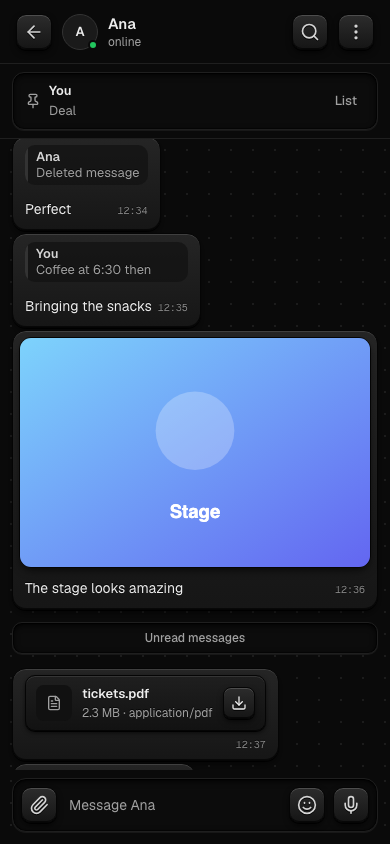The width and height of the screenshot is (390, 844).
Task: Click the tickets.pdf document icon
Action: (x=54, y=703)
